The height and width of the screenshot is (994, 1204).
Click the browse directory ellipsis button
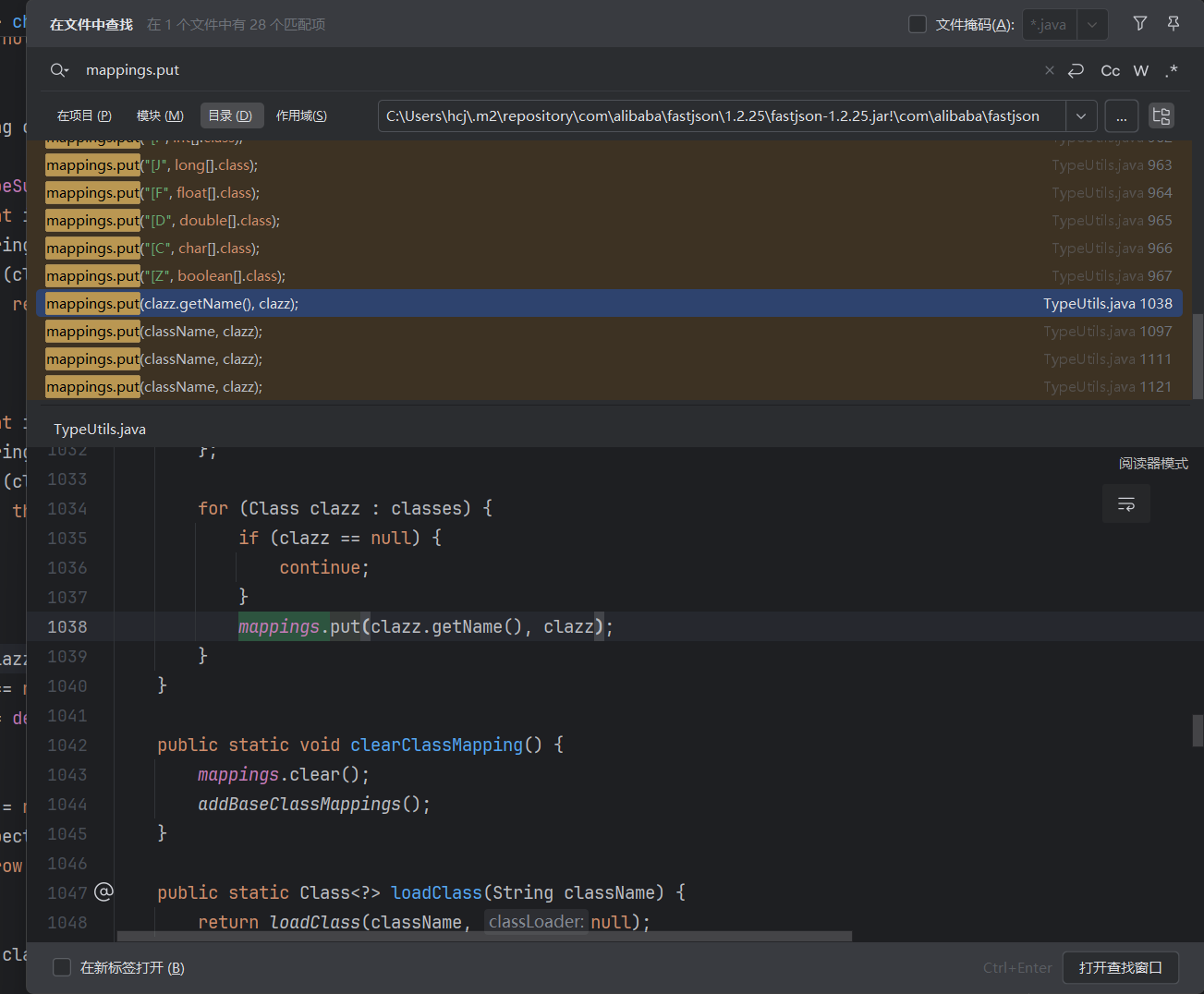1121,115
